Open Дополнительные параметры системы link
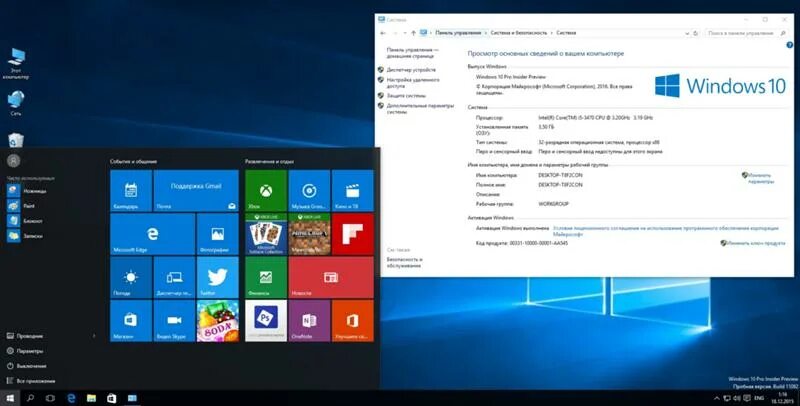800x406 pixels. point(420,109)
